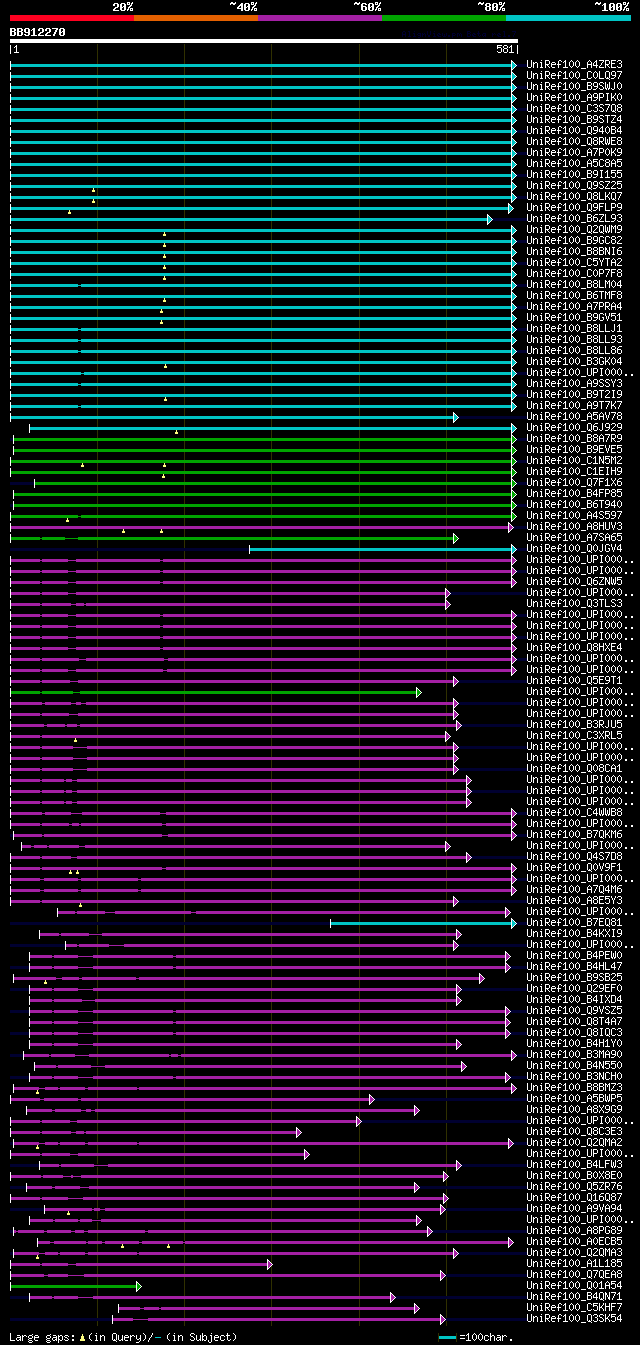640x1345 pixels.
Task: Click the cyan alignment bar for B7EQ81
Action: tap(424, 923)
